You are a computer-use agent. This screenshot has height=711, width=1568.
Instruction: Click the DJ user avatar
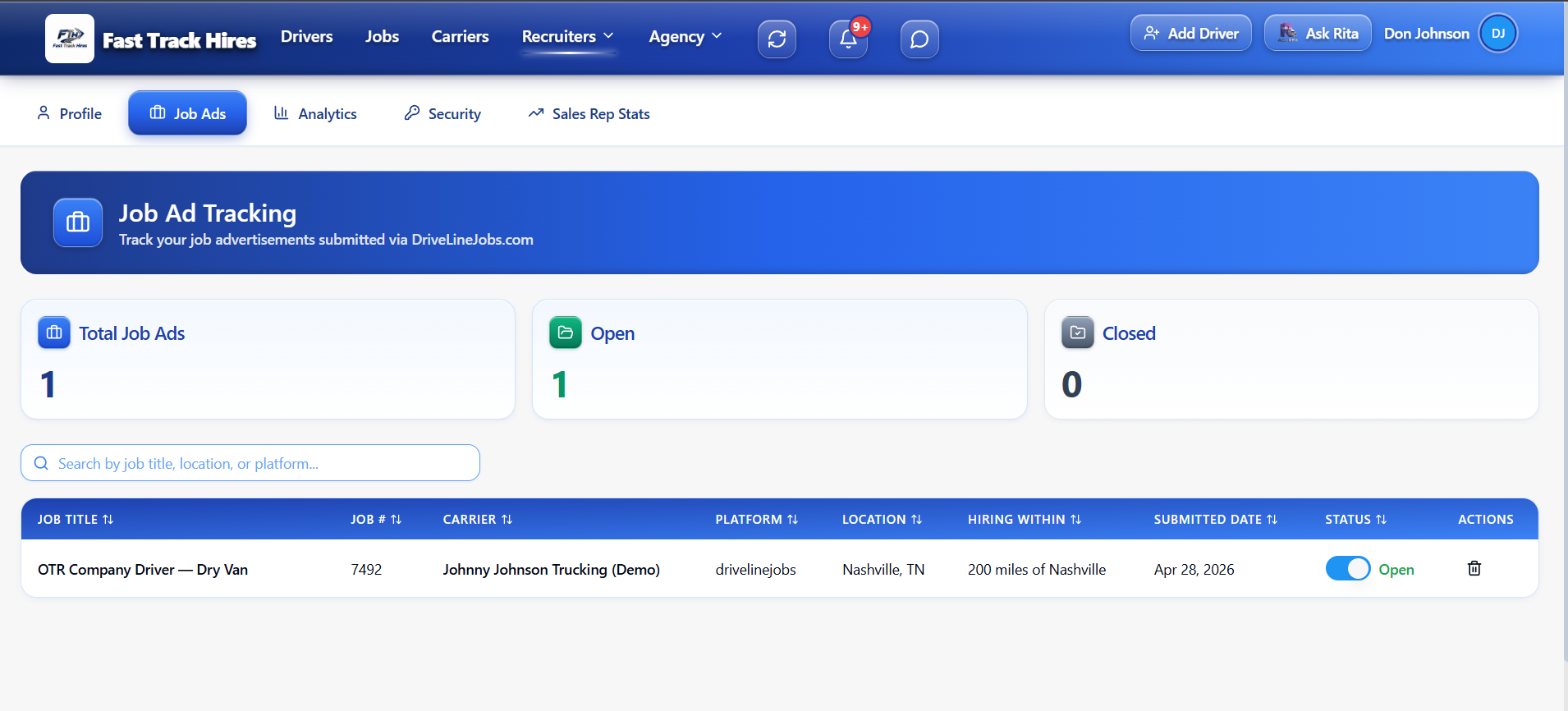[1498, 34]
